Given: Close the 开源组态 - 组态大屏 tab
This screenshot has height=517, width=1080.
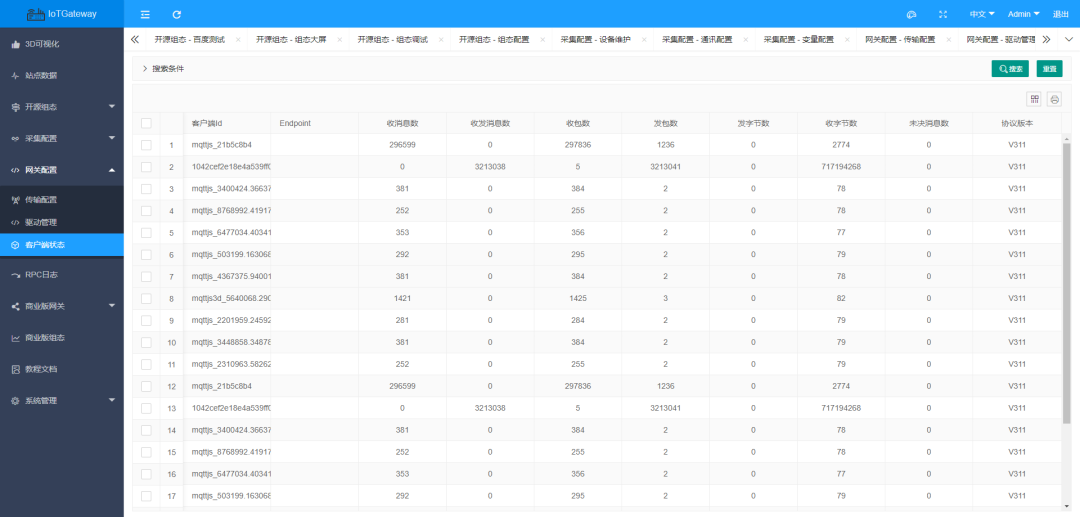Looking at the screenshot, I should (x=339, y=40).
